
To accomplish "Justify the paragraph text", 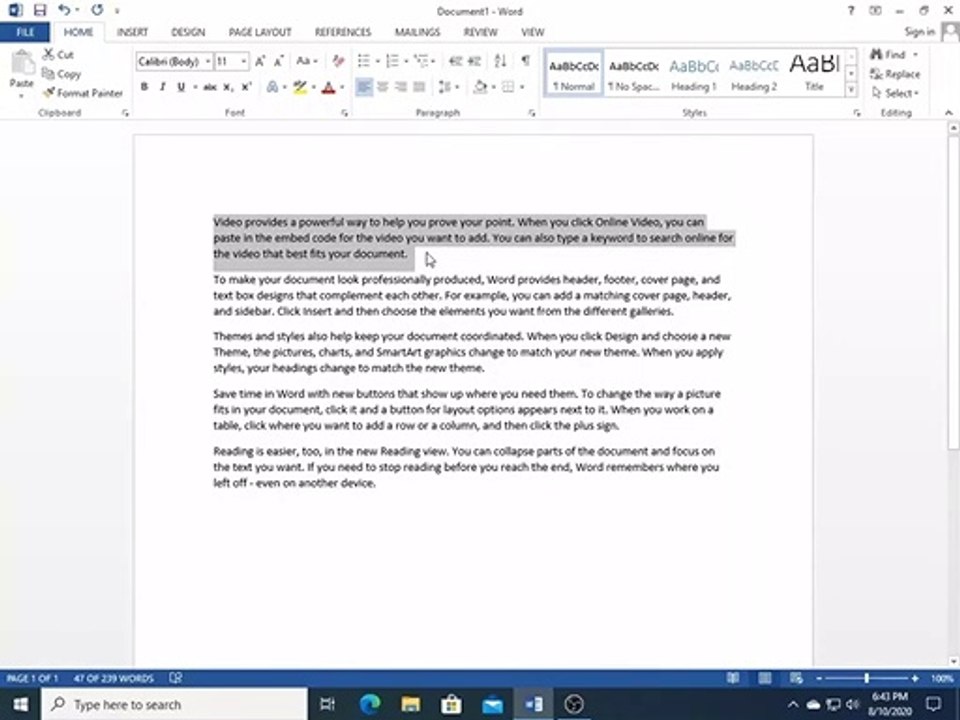I will click(419, 87).
